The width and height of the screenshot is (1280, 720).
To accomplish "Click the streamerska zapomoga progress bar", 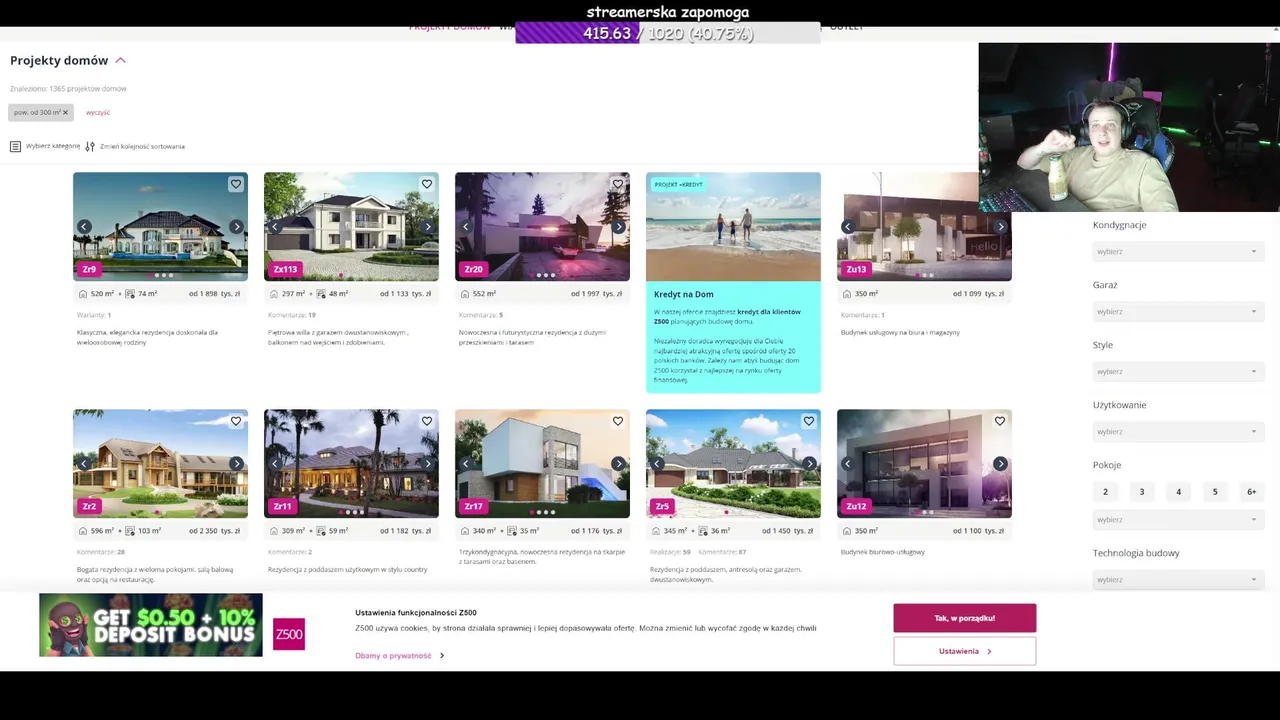I will (x=668, y=33).
